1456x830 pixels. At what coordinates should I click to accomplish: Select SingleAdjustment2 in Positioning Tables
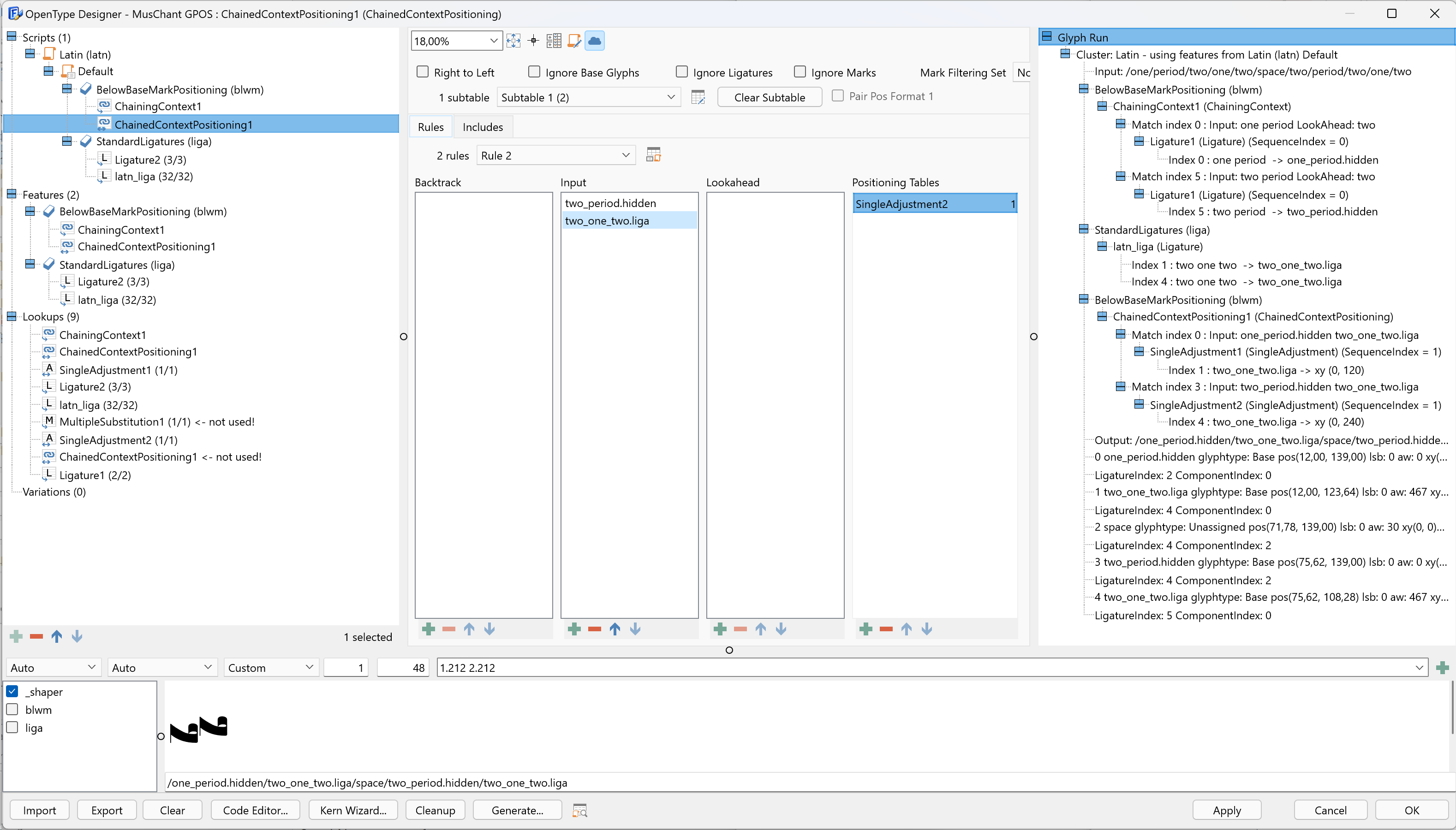[935, 204]
